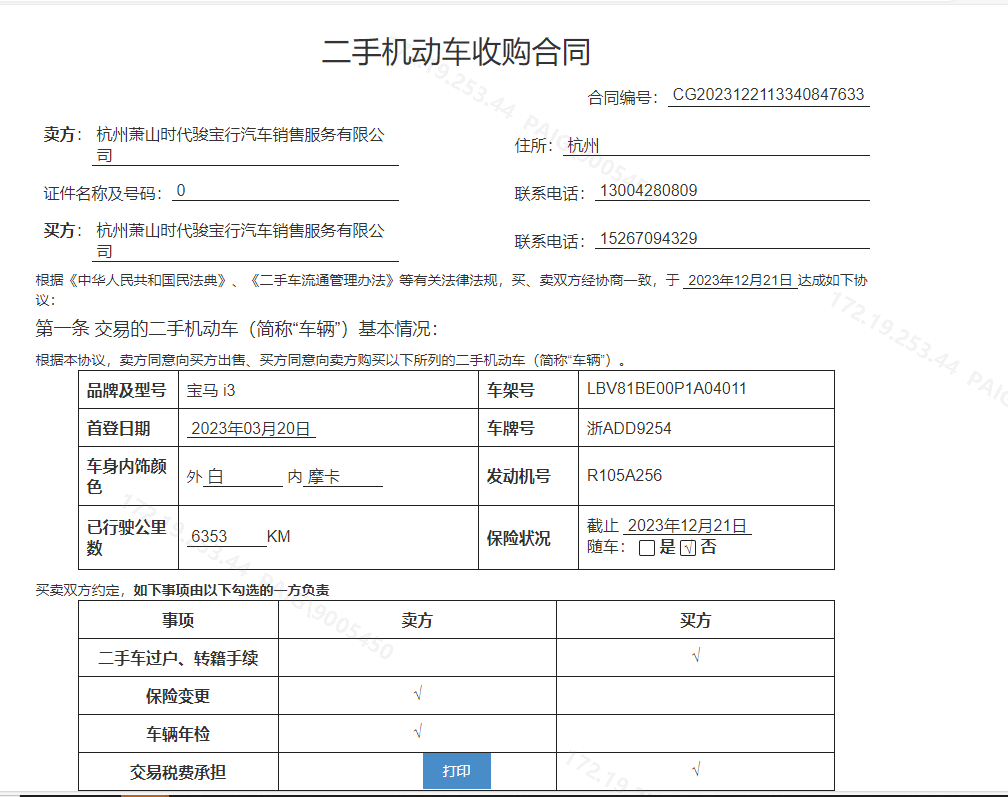Click the 首登日期 label cell
Image resolution: width=1008 pixels, height=797 pixels.
tap(129, 428)
